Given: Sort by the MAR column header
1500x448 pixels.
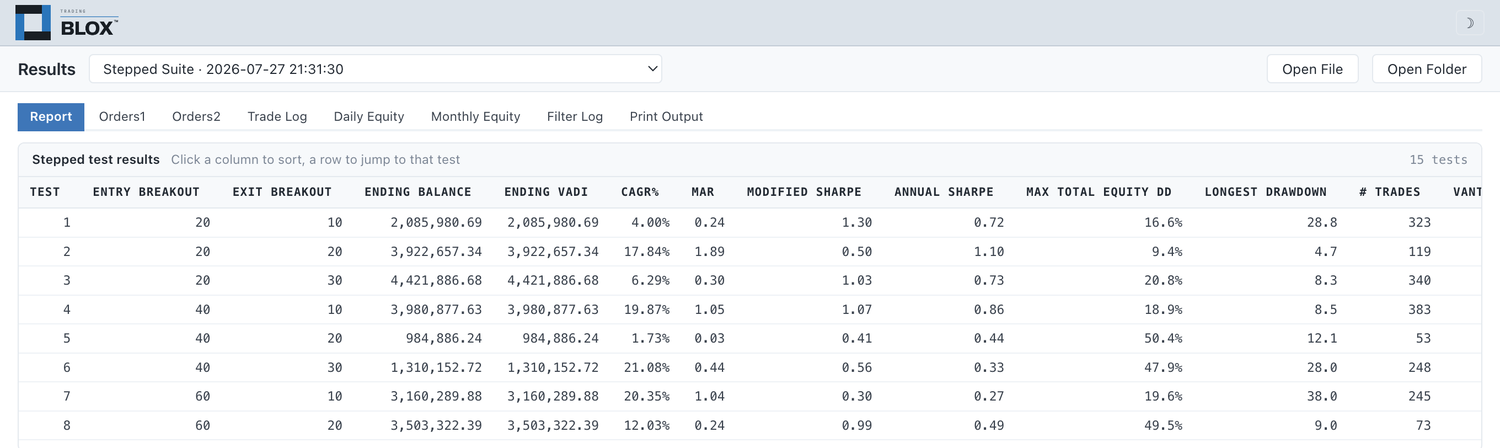Looking at the screenshot, I should [703, 192].
